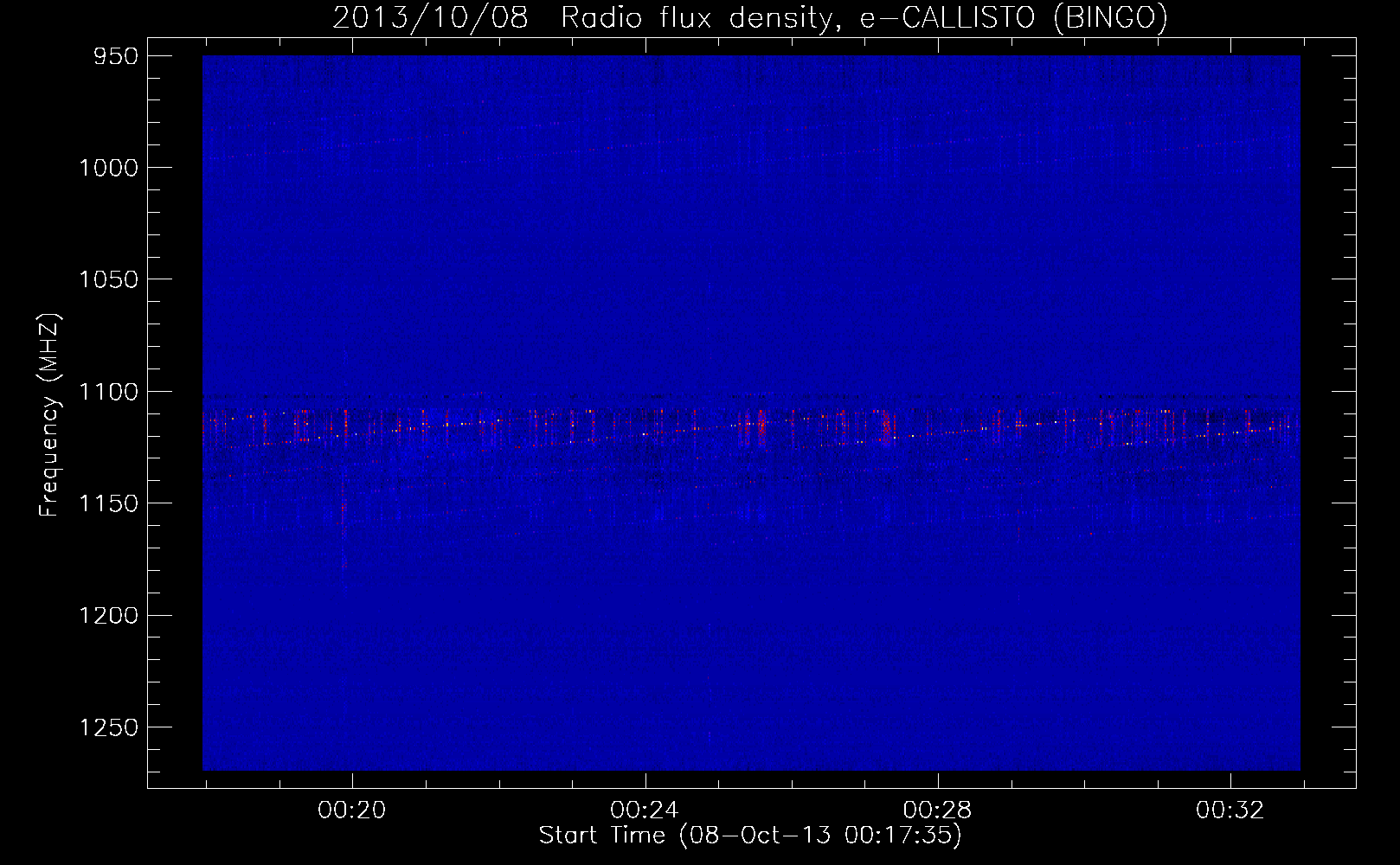Click the 00:32 time axis label
The image size is (1400, 865).
tap(1230, 811)
